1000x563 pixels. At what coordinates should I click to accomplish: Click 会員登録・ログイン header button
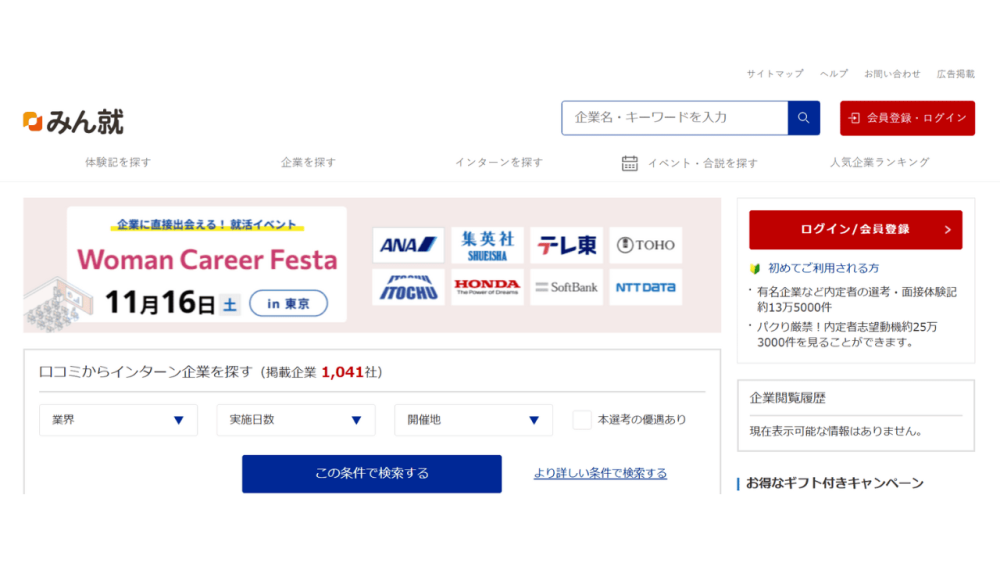pyautogui.click(x=907, y=118)
